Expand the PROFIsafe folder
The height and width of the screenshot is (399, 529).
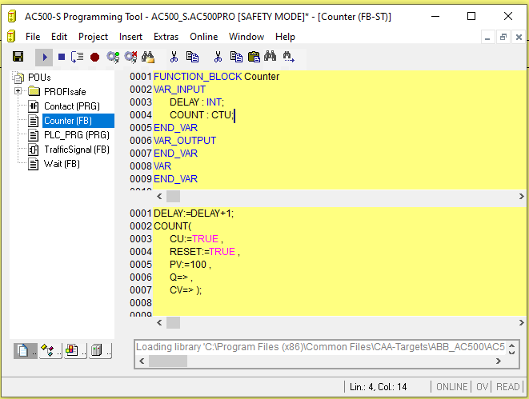(18, 91)
